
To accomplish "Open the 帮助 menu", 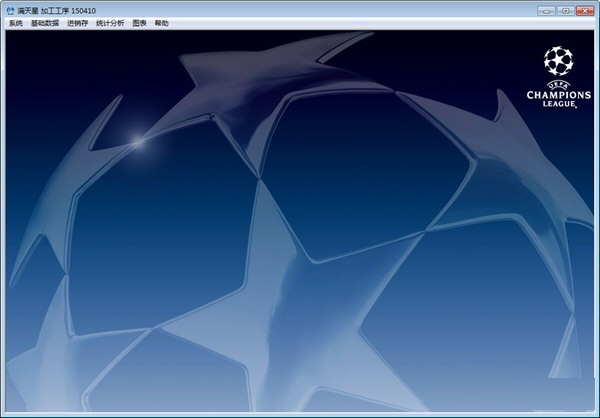I will coord(161,23).
